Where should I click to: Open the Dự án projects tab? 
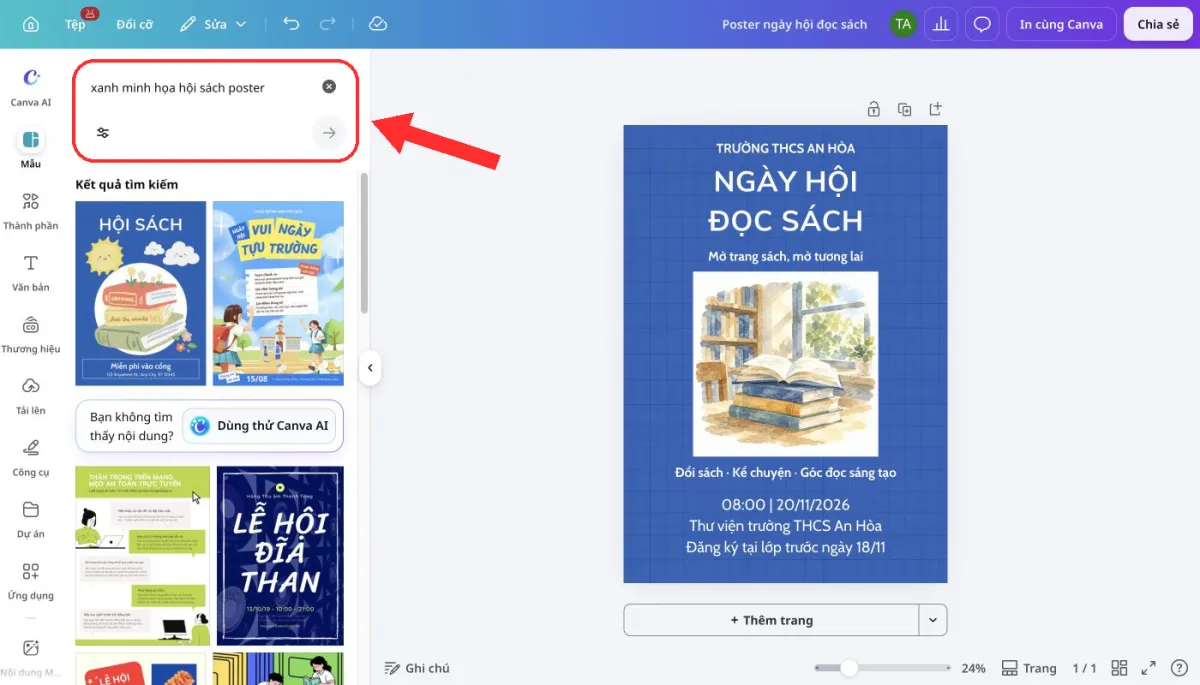(31, 519)
